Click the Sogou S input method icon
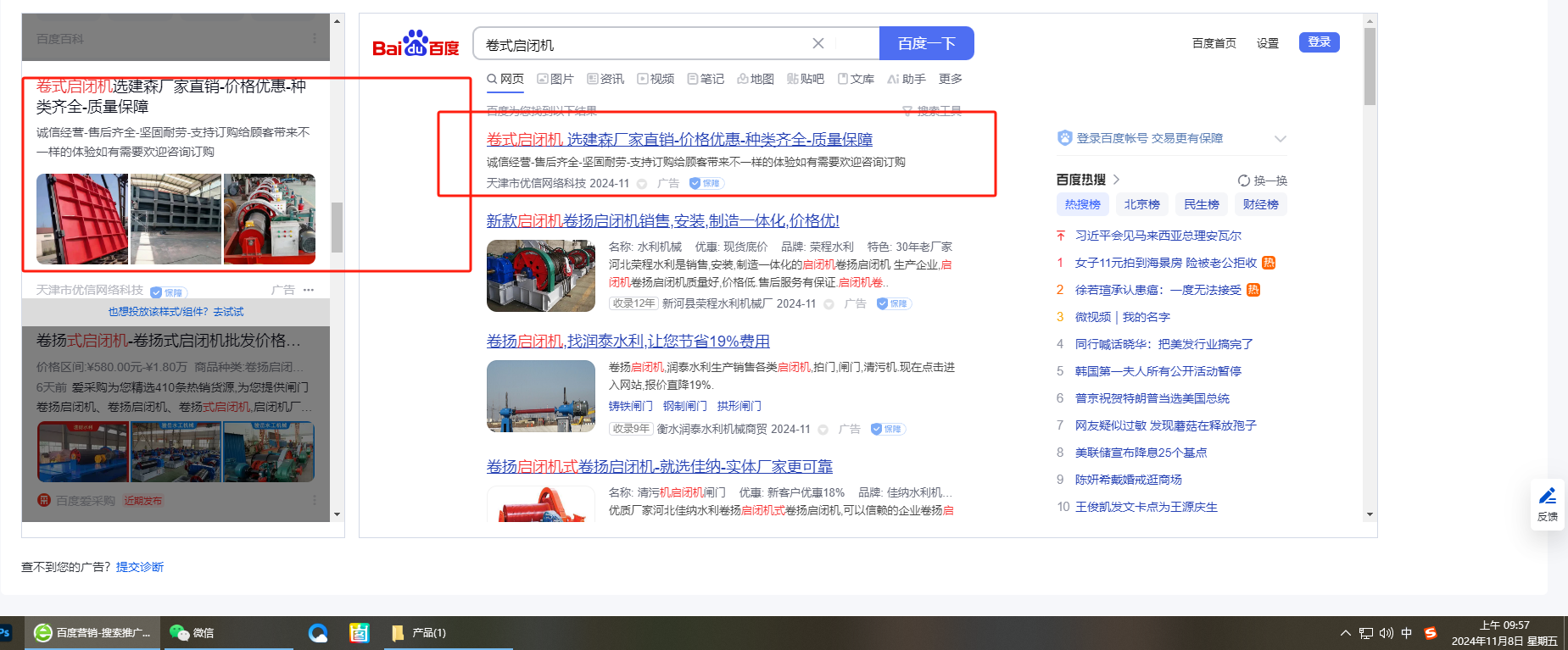The image size is (1568, 650). coord(1431,633)
